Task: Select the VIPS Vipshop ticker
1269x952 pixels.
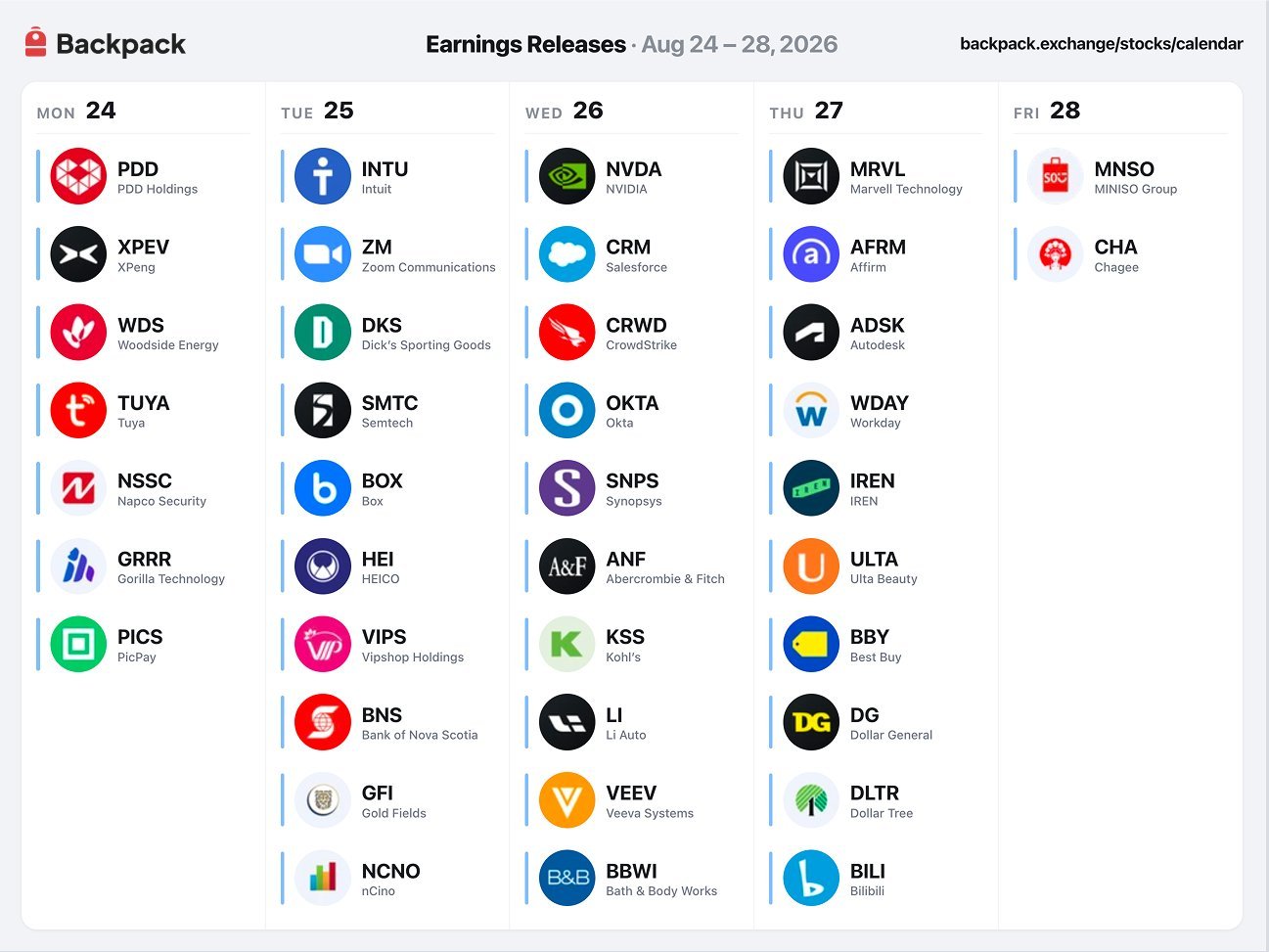Action: pos(385,637)
